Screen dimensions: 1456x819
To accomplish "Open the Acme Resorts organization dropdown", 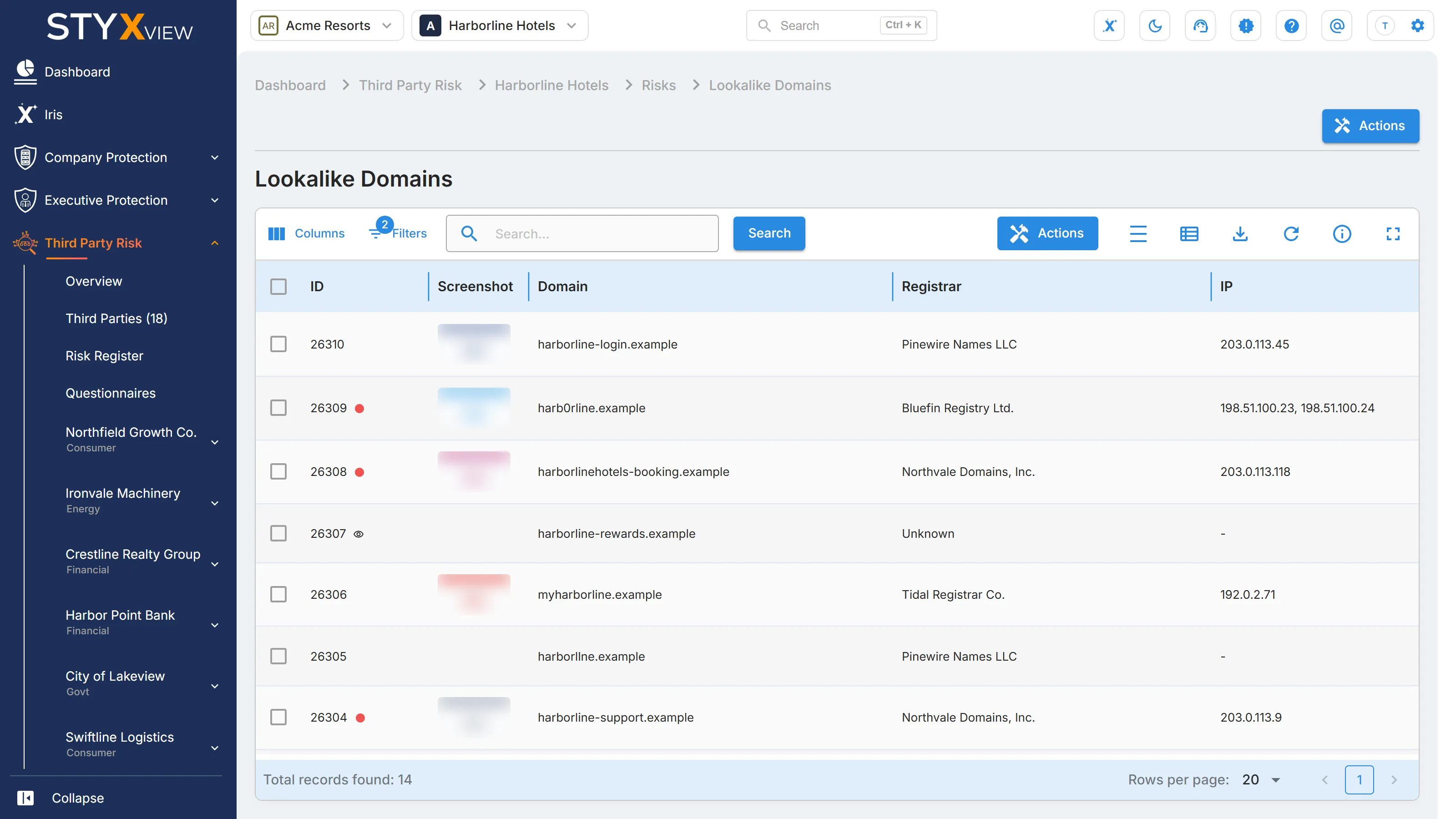I will click(327, 25).
